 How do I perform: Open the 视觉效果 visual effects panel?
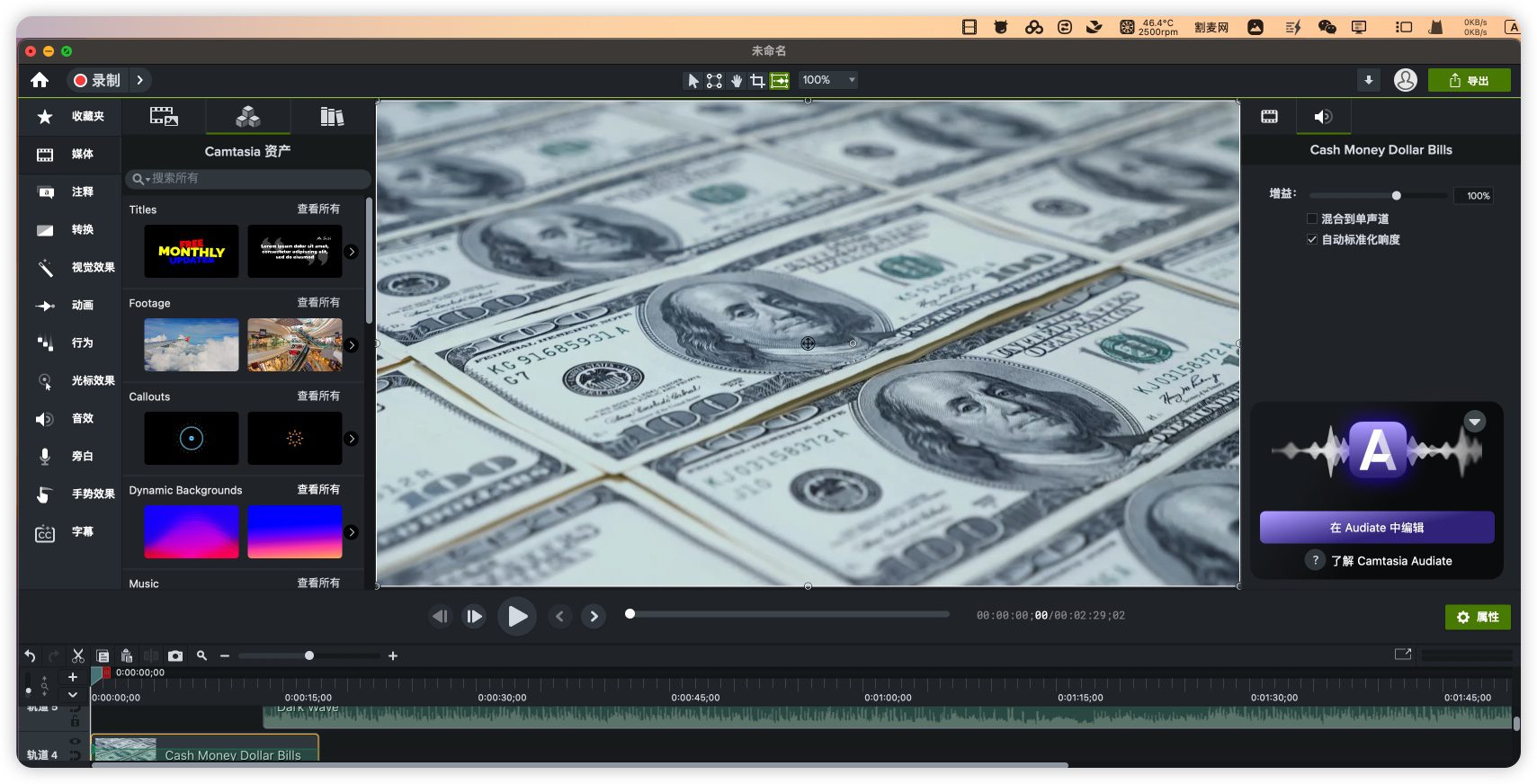coord(70,267)
